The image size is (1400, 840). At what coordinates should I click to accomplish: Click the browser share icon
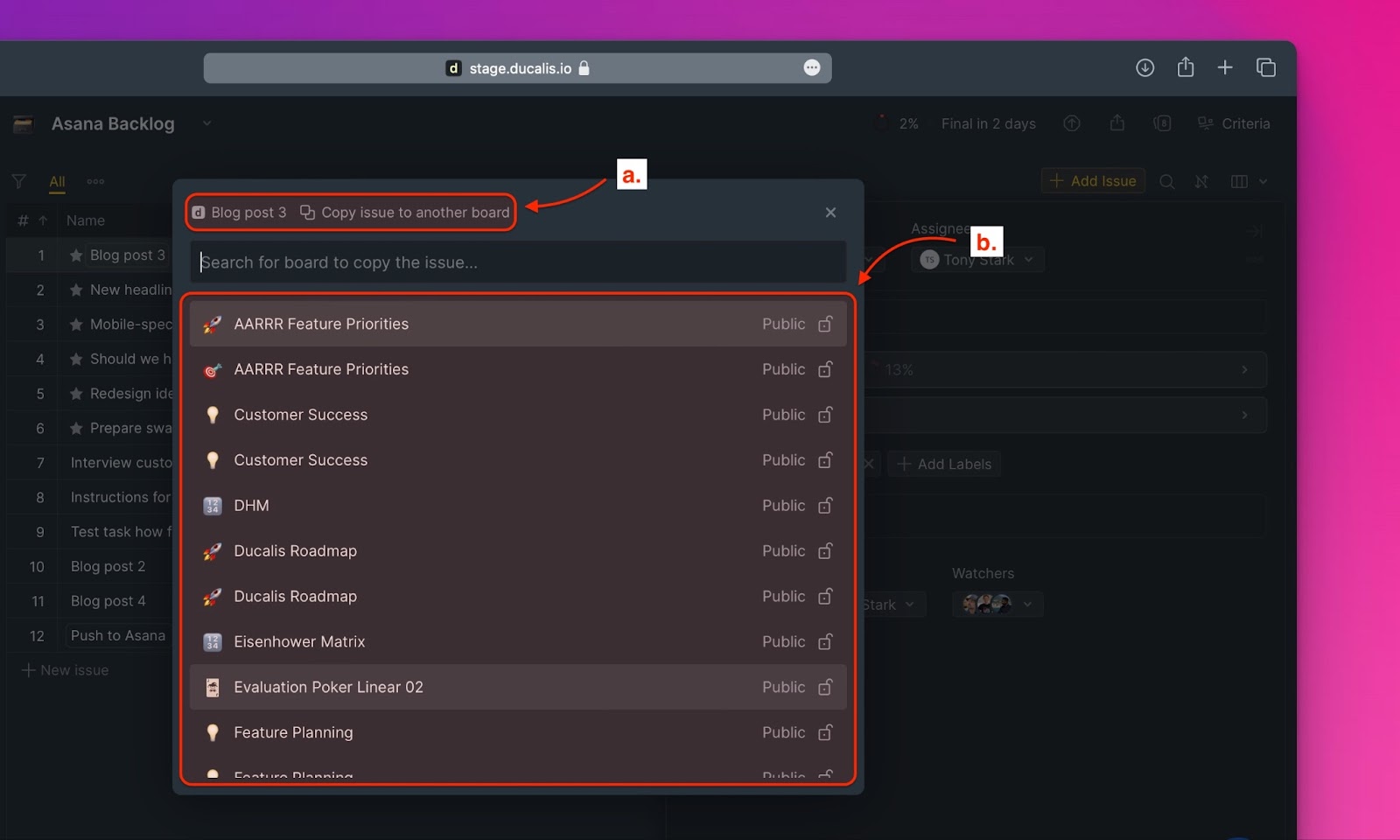pos(1186,66)
